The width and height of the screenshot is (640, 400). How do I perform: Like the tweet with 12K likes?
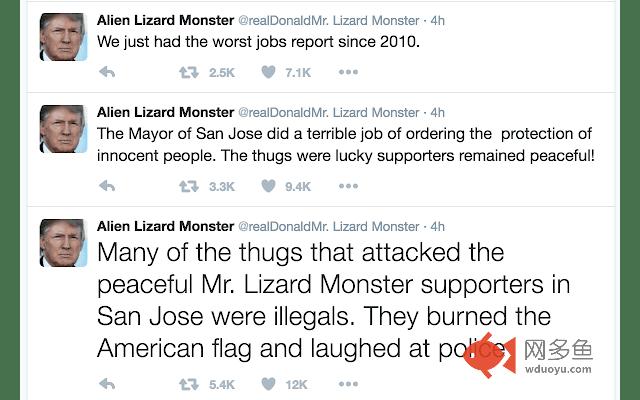pyautogui.click(x=268, y=384)
